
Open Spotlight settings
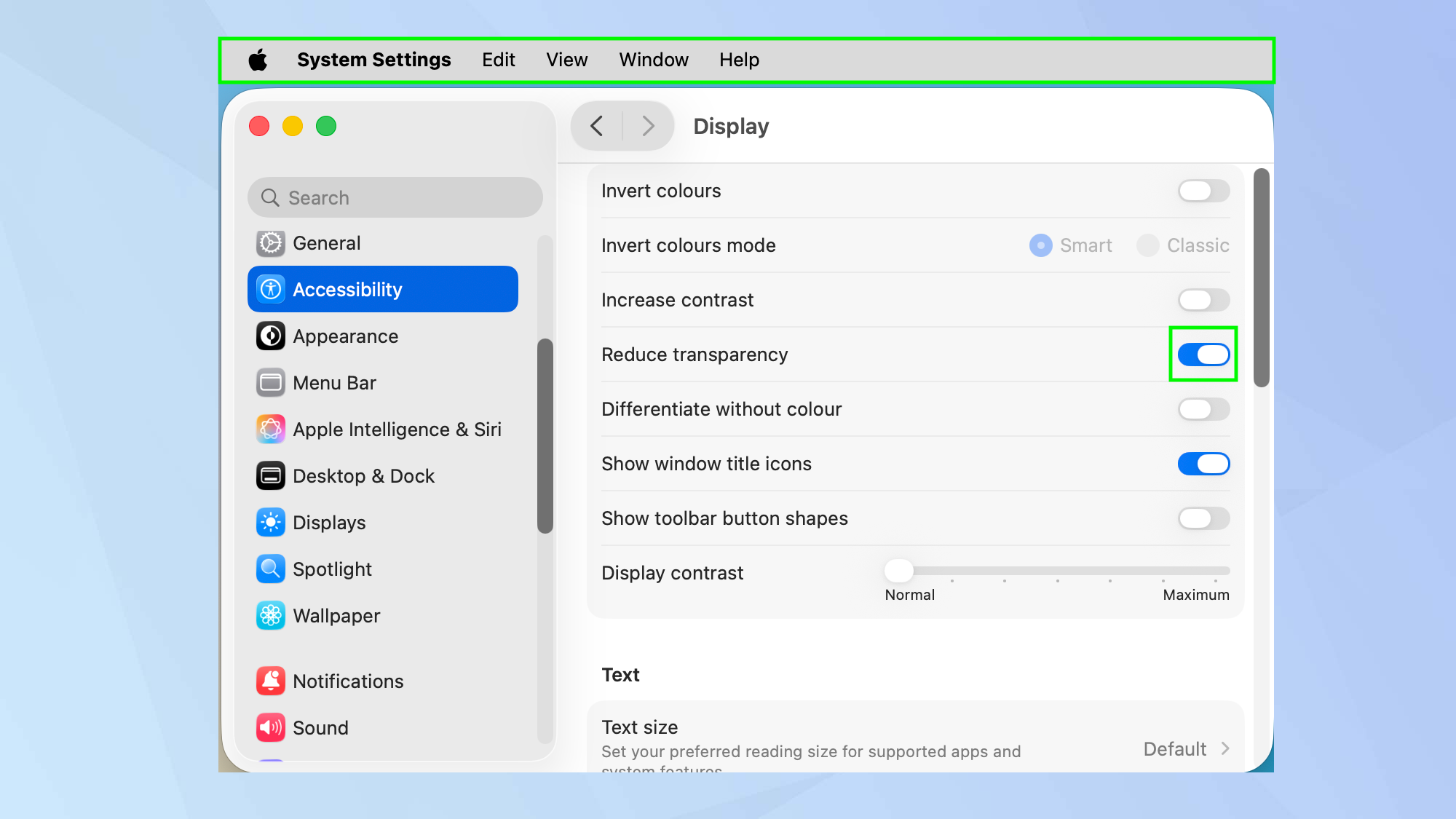coord(332,569)
